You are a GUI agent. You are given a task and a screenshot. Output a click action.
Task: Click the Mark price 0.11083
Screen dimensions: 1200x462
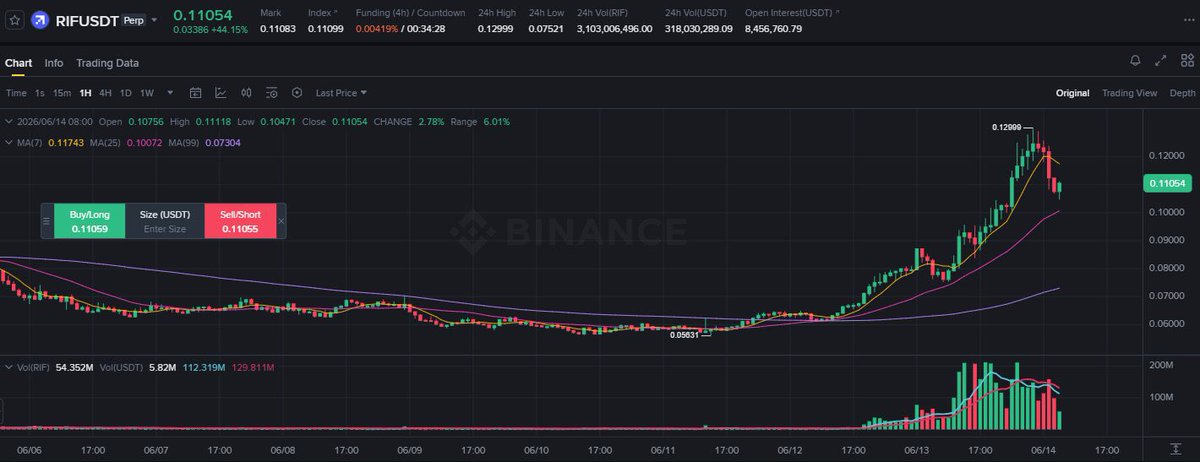click(277, 28)
